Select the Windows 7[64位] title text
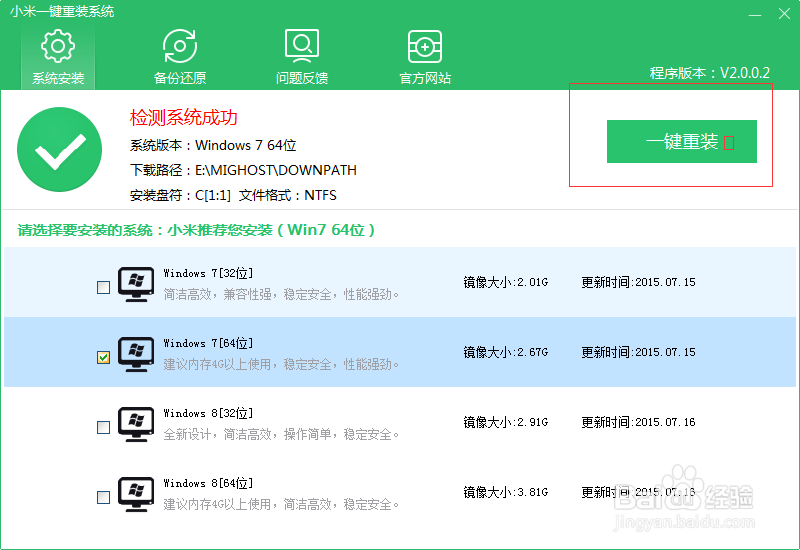Screen dimensions: 800x550 [208, 343]
